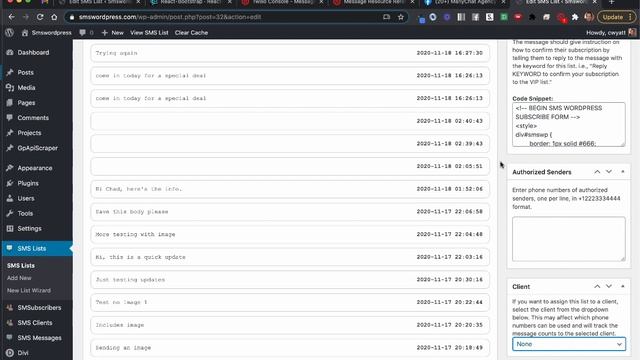Toggle Authorized Senders panel collapse
The image size is (640, 360).
(622, 172)
